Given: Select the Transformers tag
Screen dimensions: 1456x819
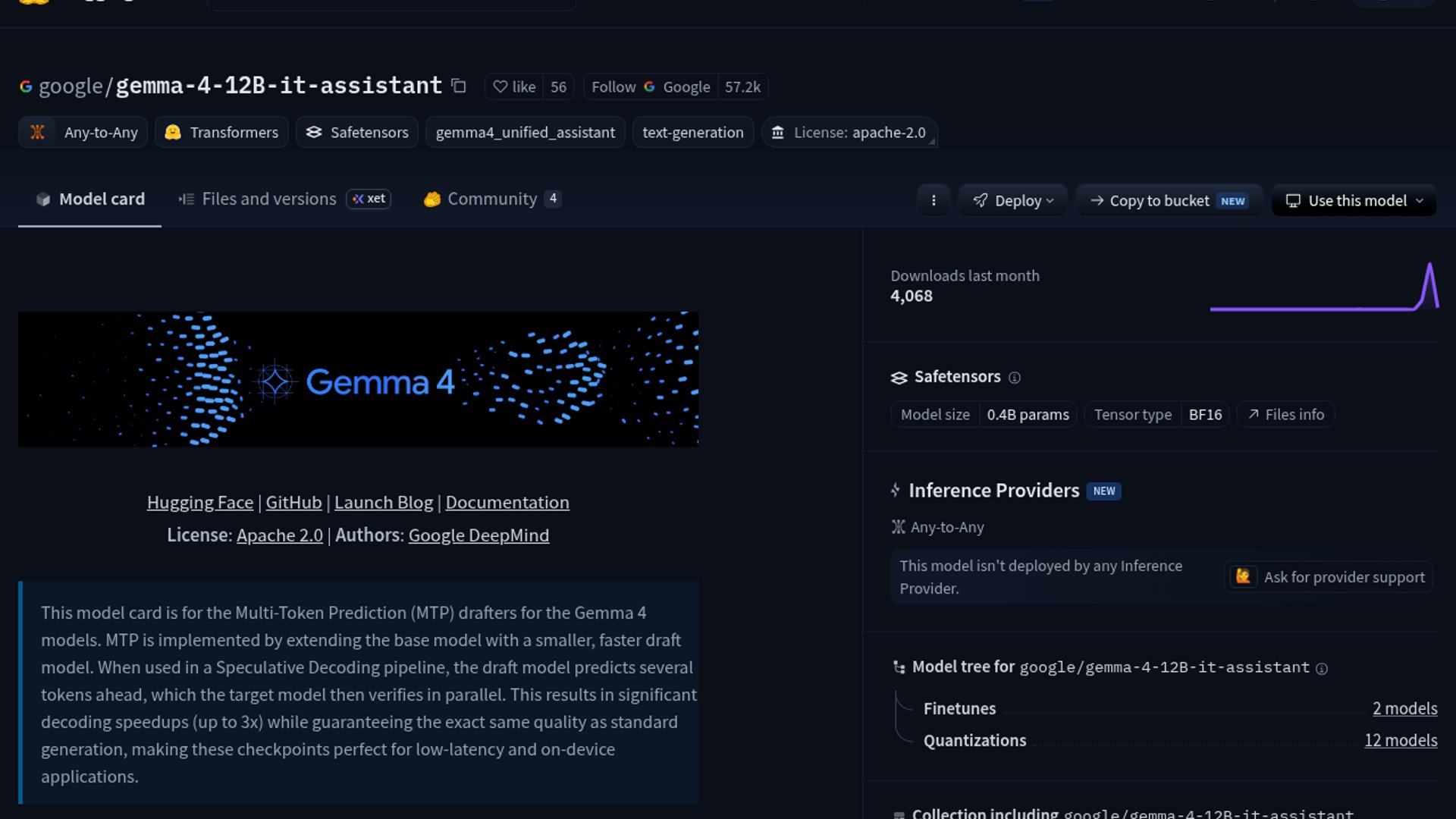Looking at the screenshot, I should (x=221, y=132).
